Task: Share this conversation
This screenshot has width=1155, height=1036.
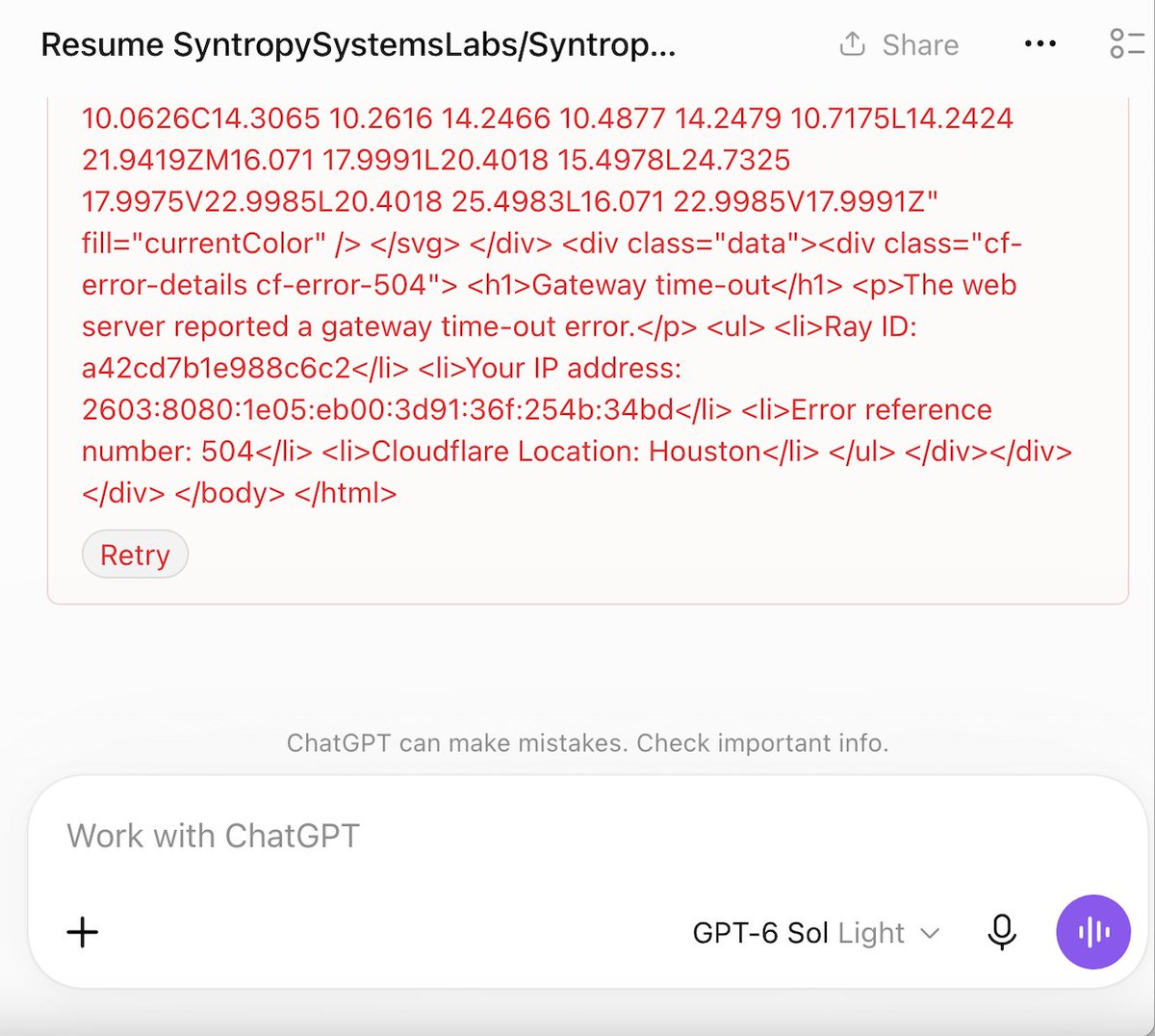Action: click(899, 45)
